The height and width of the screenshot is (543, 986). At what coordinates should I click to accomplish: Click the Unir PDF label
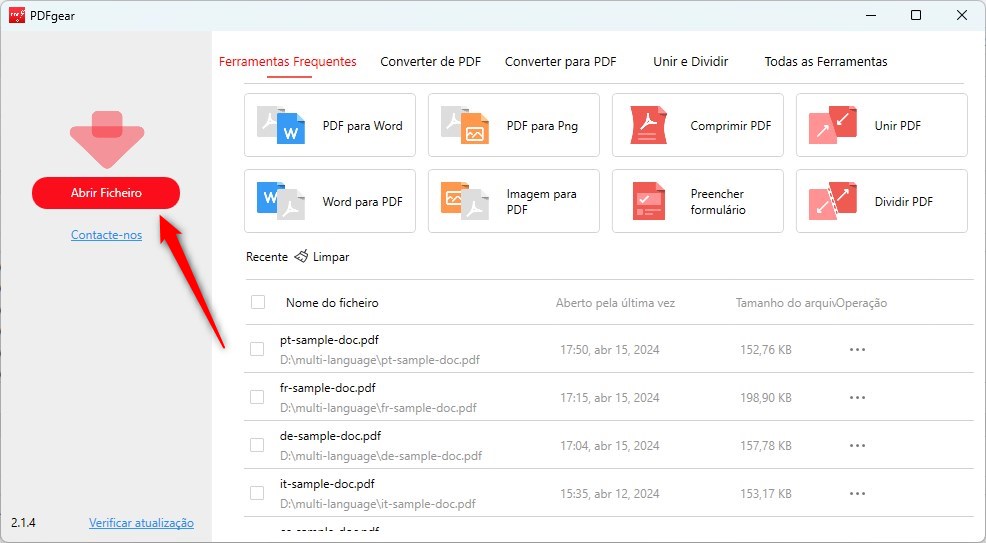[x=897, y=126]
